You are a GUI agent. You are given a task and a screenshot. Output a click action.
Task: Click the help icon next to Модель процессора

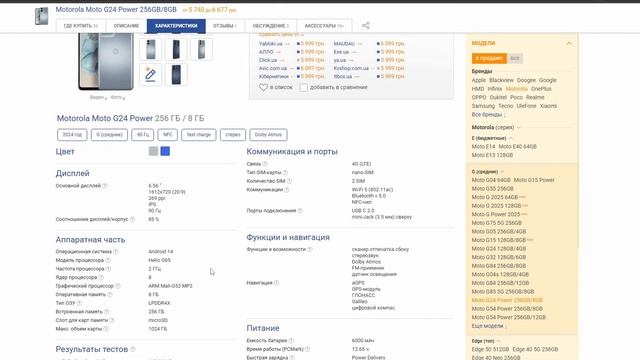coord(108,260)
